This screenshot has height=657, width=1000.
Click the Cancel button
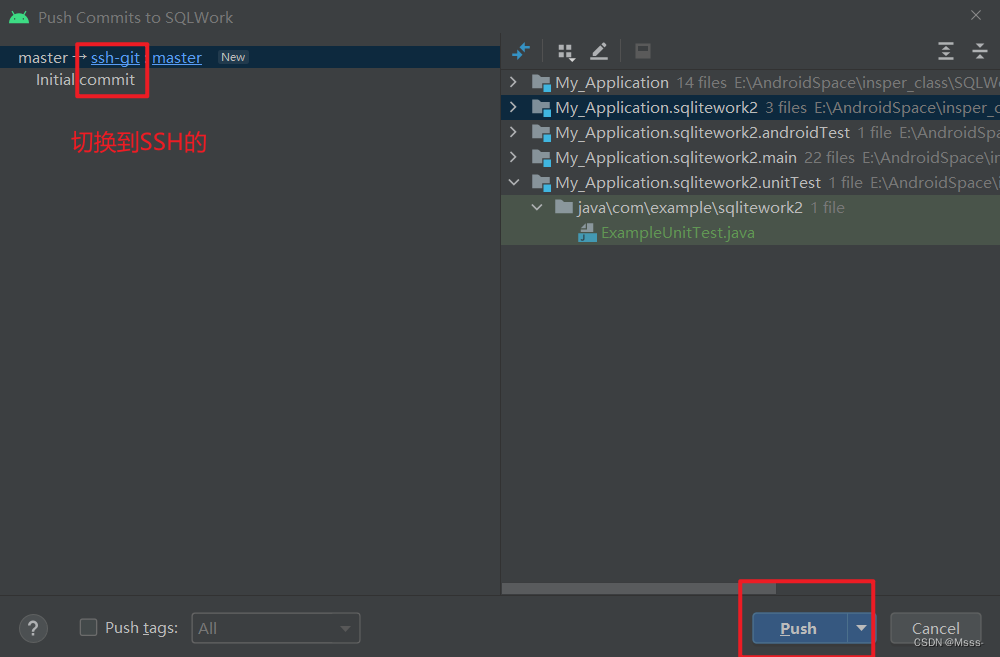point(935,628)
